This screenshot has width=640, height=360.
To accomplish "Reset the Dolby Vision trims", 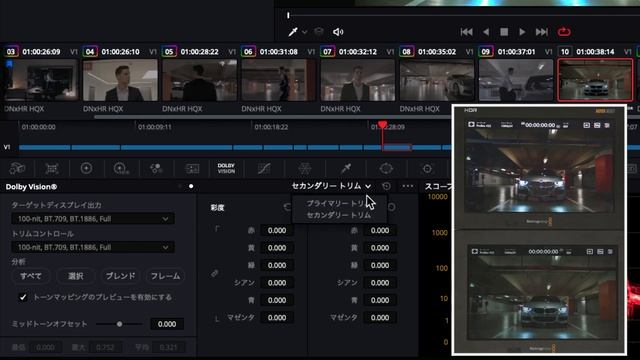I will pos(386,187).
